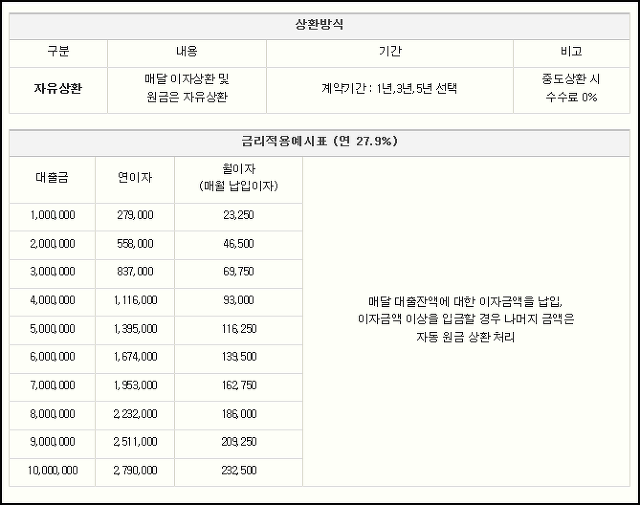Image resolution: width=640 pixels, height=505 pixels.
Task: Click 매달 대출잔액에 대한 이자금액을 납입 line
Action: (465, 302)
